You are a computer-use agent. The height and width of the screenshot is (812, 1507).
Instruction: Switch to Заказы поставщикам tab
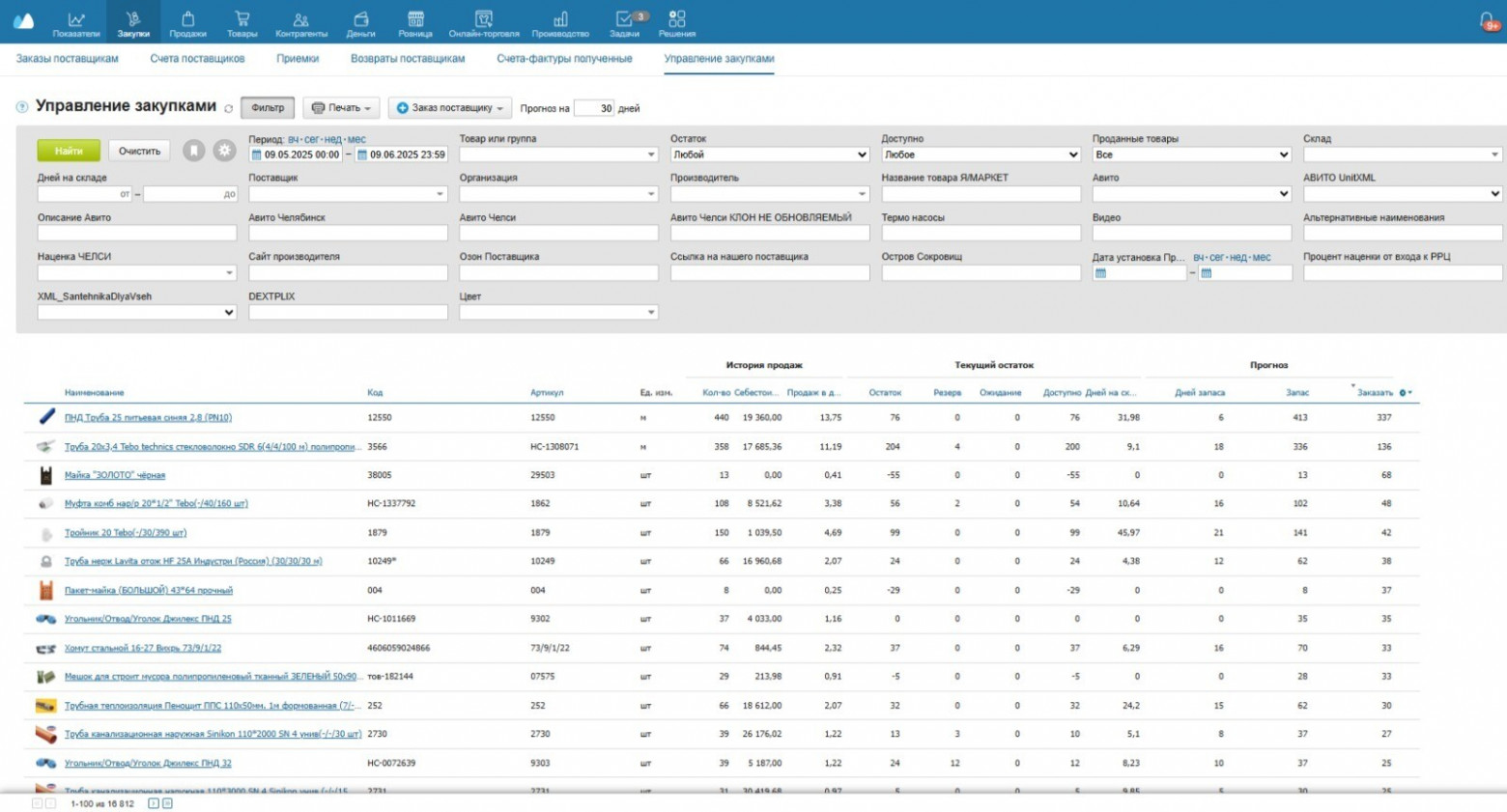pyautogui.click(x=67, y=59)
